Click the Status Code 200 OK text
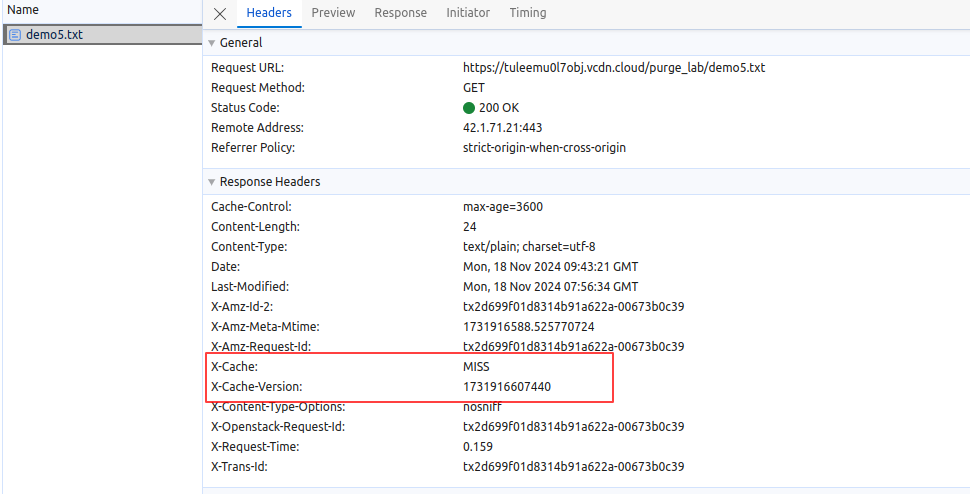Image resolution: width=970 pixels, height=494 pixels. [499, 108]
